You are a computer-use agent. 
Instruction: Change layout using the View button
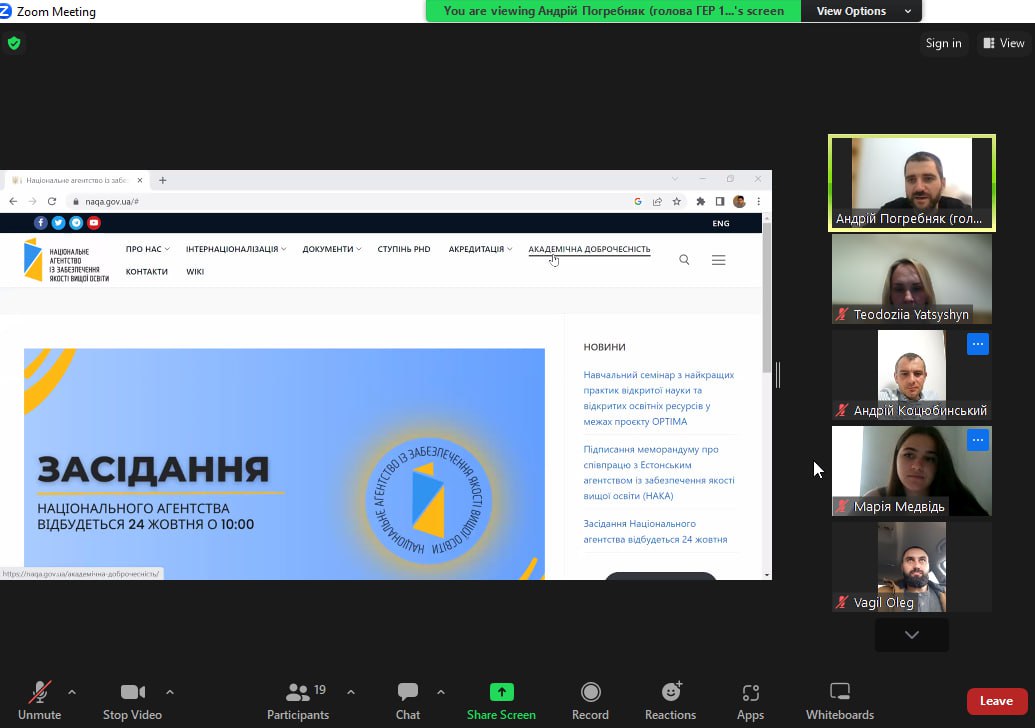(1004, 43)
